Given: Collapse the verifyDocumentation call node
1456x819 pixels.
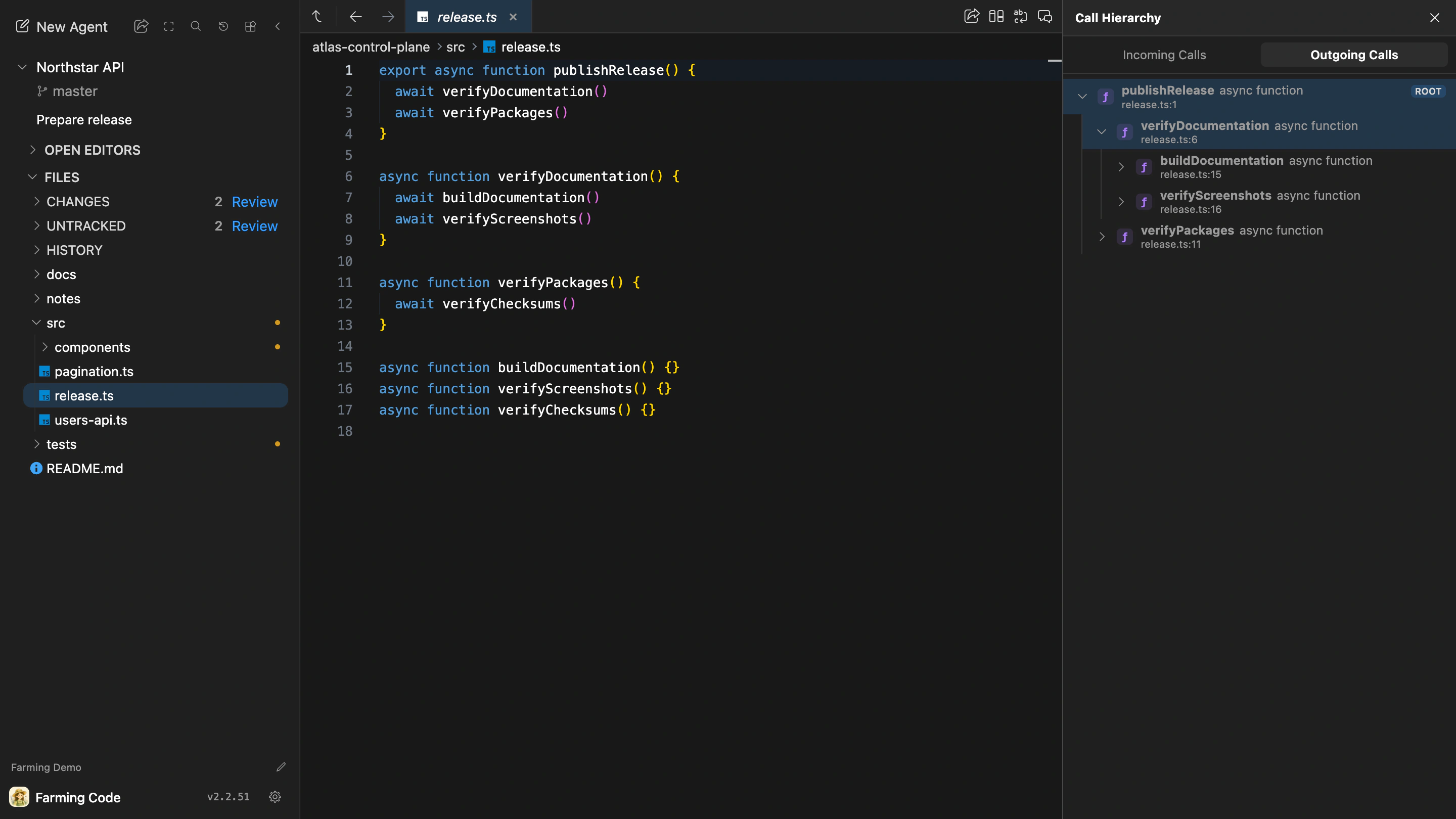Looking at the screenshot, I should pyautogui.click(x=1102, y=131).
